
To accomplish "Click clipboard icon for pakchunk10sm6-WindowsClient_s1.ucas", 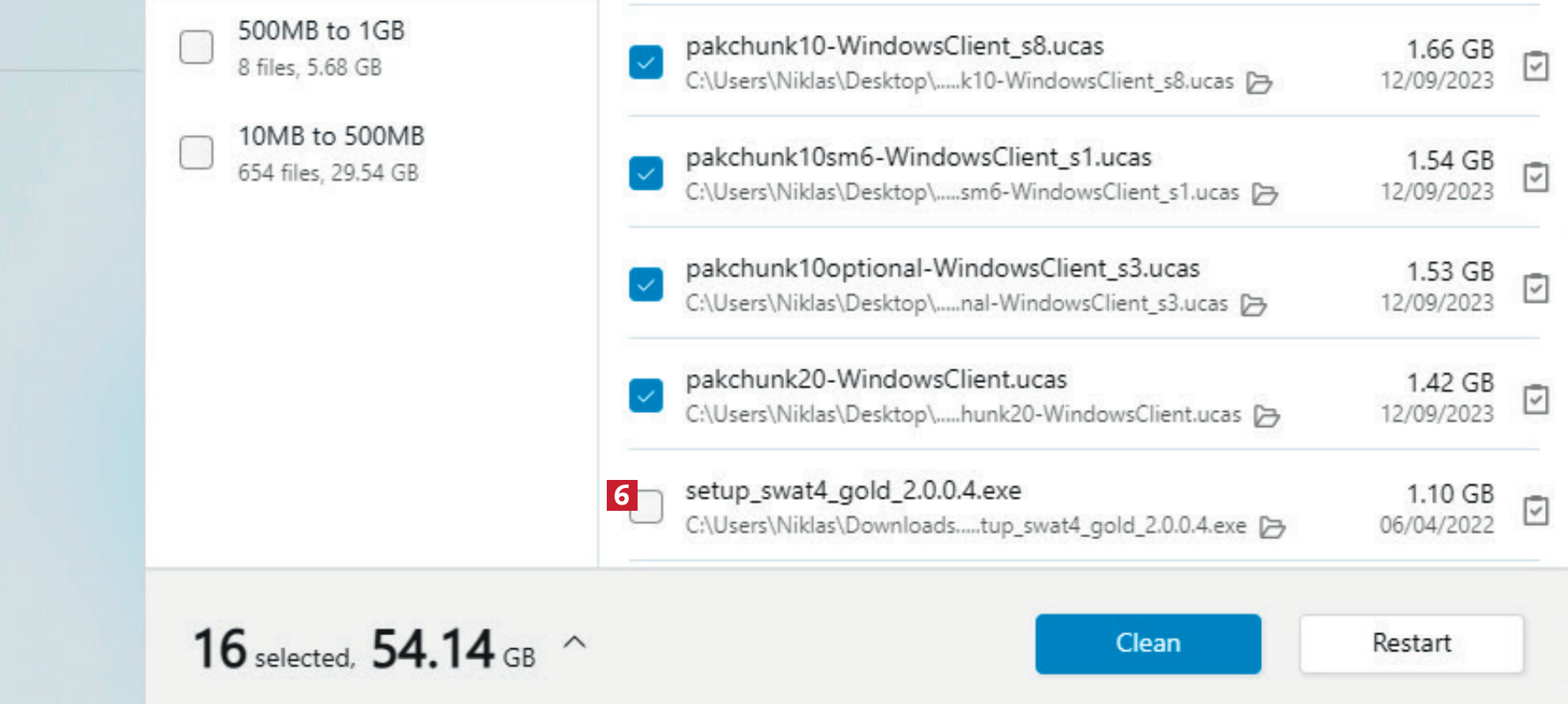I will tap(1535, 177).
